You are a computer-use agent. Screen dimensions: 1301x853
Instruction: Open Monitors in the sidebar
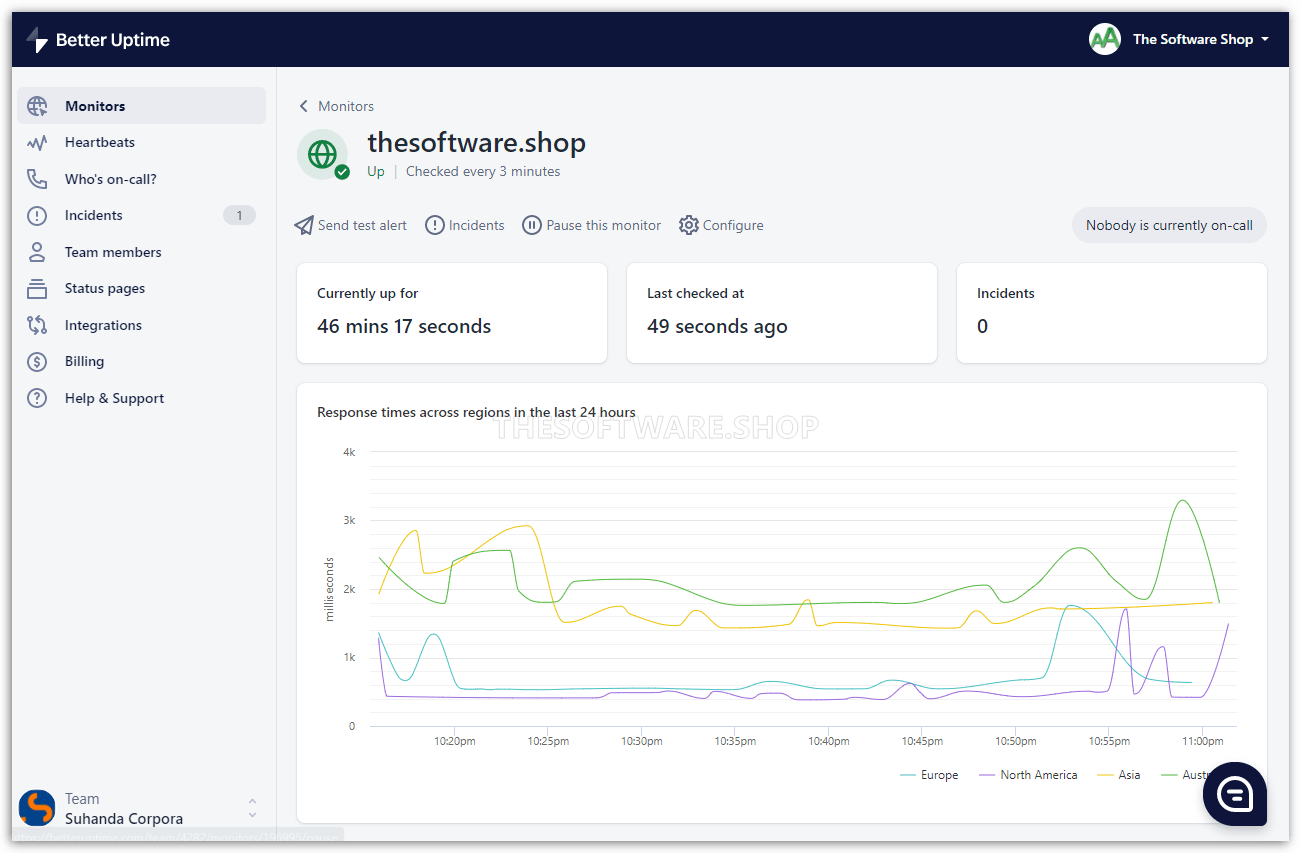141,106
